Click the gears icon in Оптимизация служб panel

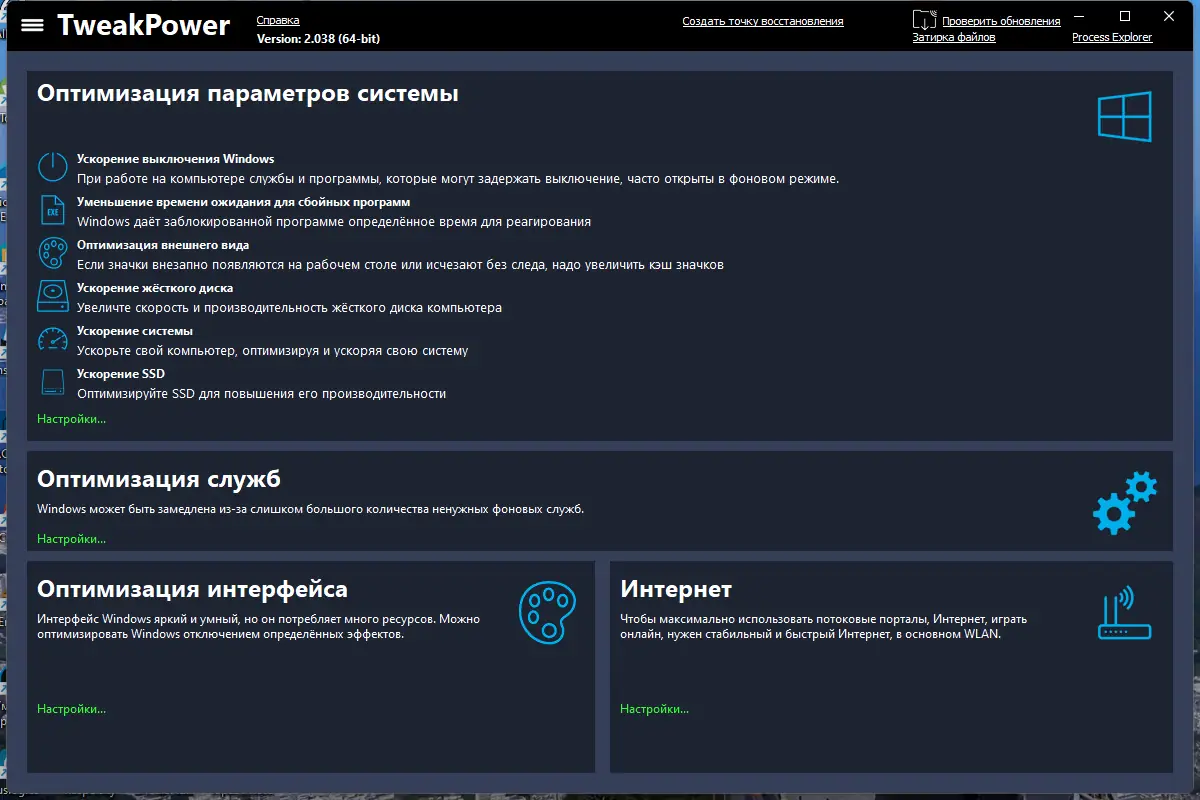(x=1124, y=503)
